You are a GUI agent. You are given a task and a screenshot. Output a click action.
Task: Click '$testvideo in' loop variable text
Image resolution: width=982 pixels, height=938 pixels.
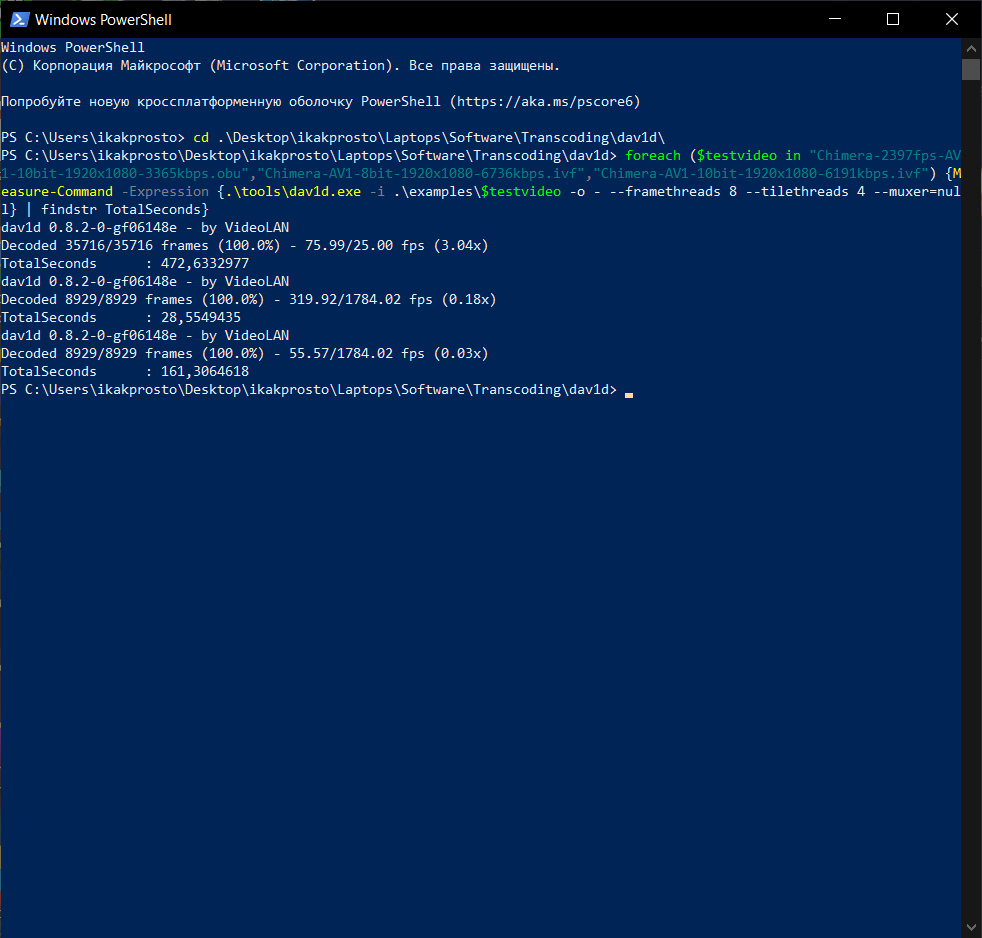point(749,155)
